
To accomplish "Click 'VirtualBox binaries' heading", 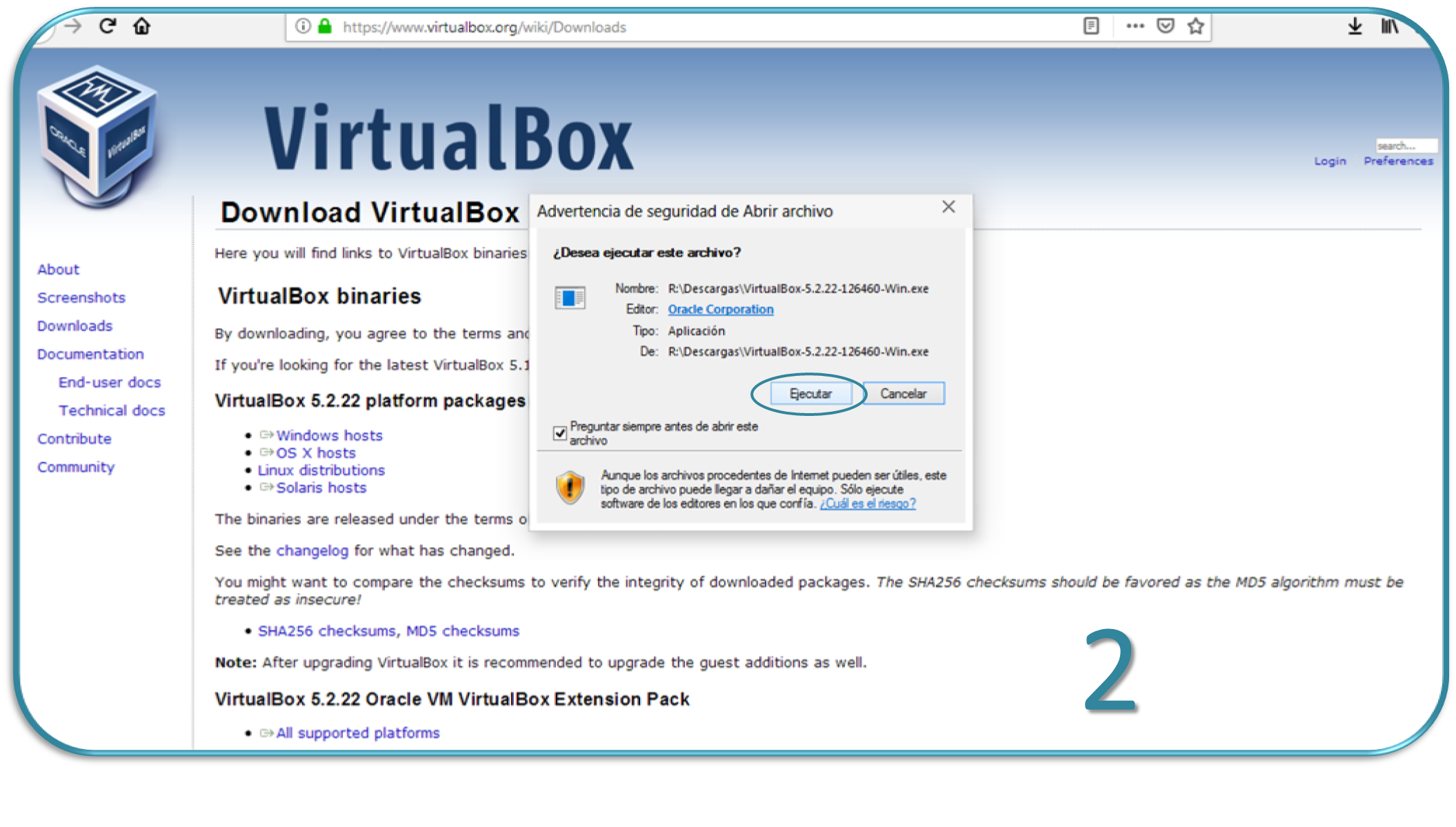I will [319, 297].
